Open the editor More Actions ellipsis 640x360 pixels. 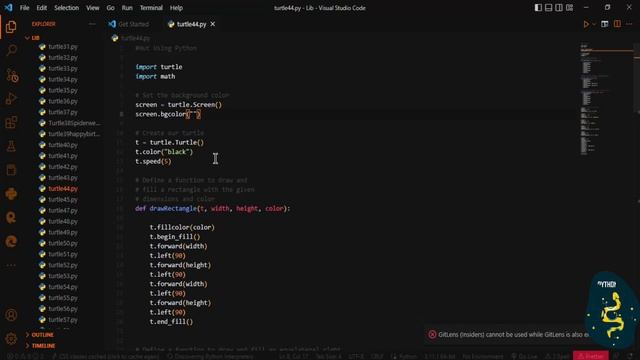coord(629,24)
